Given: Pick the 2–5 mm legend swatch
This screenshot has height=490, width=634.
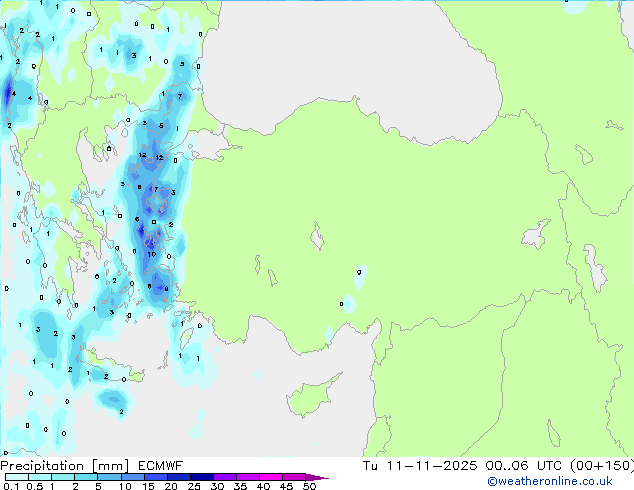Looking at the screenshot, I should click(86, 477).
